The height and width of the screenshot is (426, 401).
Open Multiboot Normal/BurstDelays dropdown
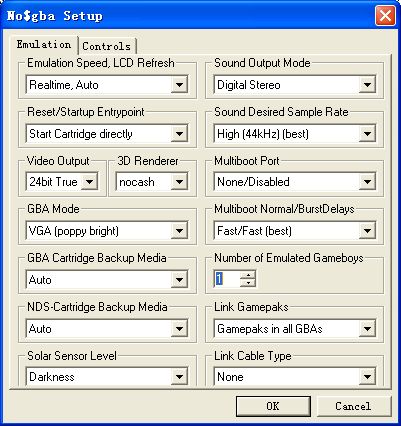coord(295,231)
